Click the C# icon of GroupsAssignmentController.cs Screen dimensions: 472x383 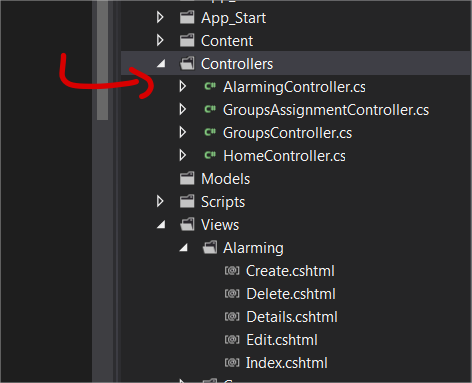210,109
